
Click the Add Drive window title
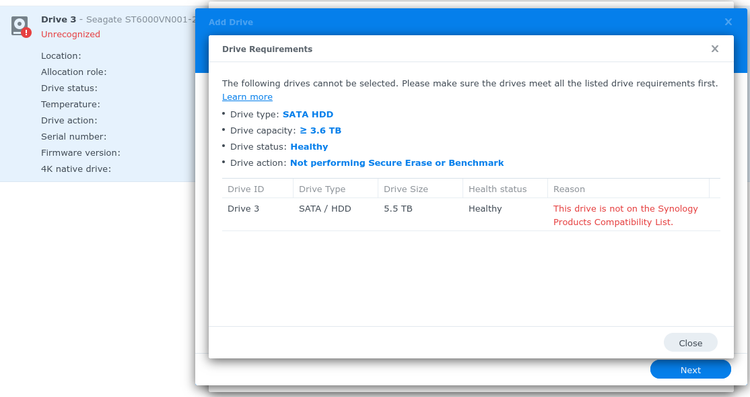click(231, 22)
